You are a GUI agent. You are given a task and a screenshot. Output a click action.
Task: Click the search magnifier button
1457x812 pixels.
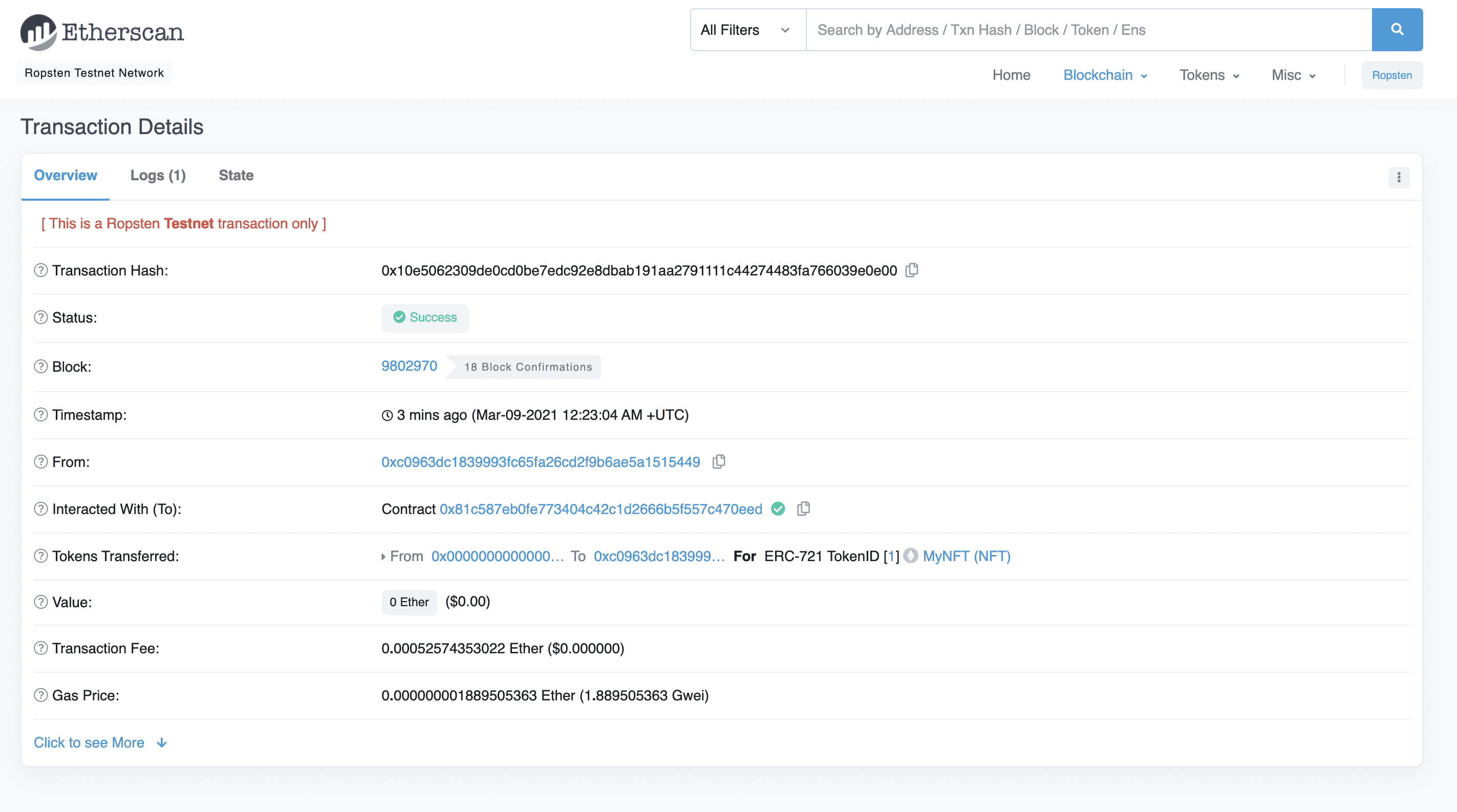pyautogui.click(x=1397, y=29)
